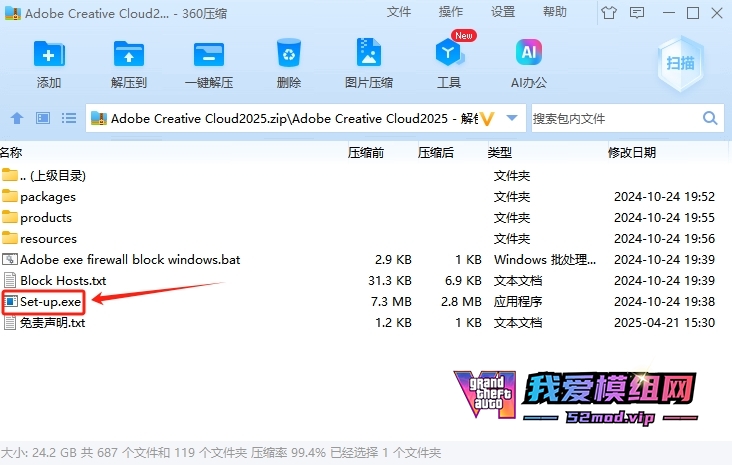
Task: Switch to list view icon
Action: [x=69, y=118]
